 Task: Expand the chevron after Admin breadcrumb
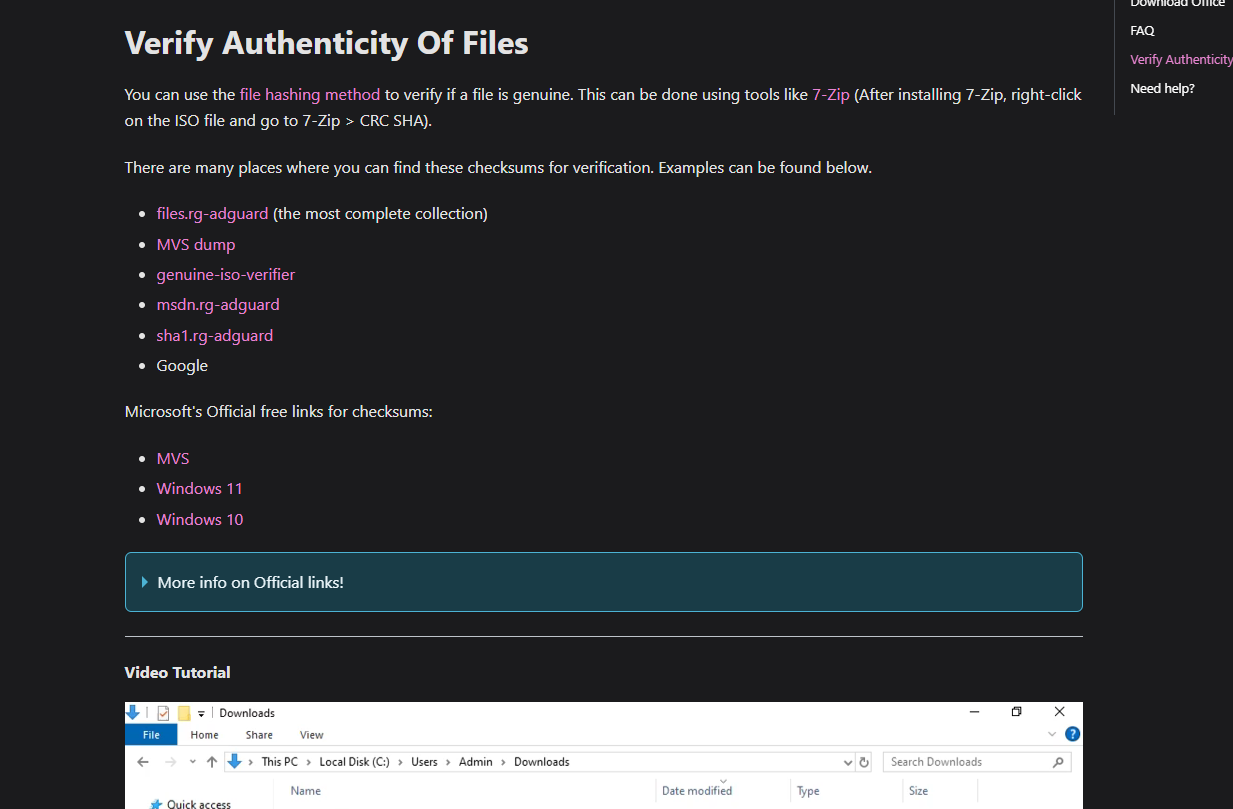pyautogui.click(x=504, y=762)
